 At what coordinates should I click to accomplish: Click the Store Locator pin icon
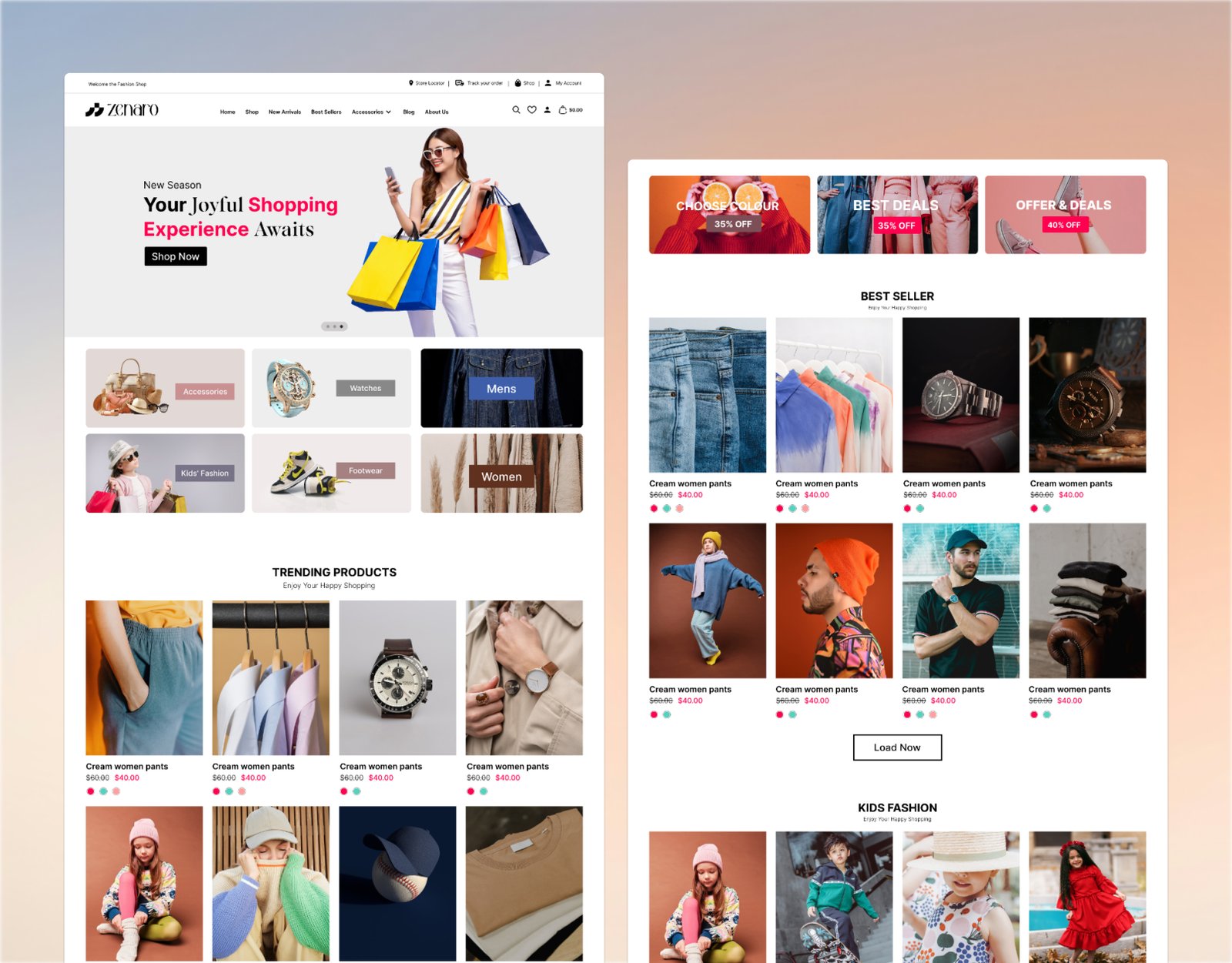point(411,82)
